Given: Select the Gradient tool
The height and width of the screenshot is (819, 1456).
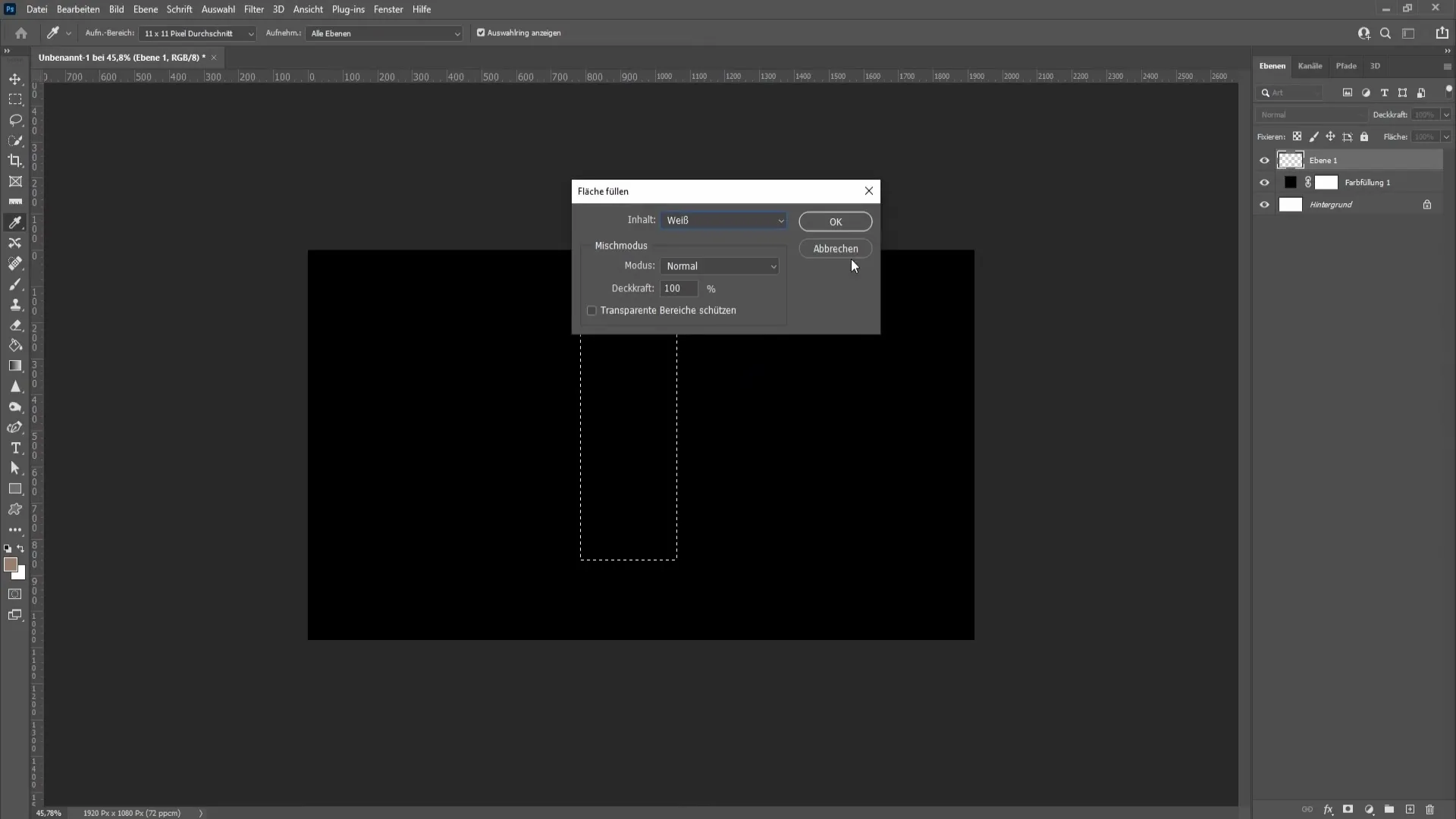Looking at the screenshot, I should 15,366.
